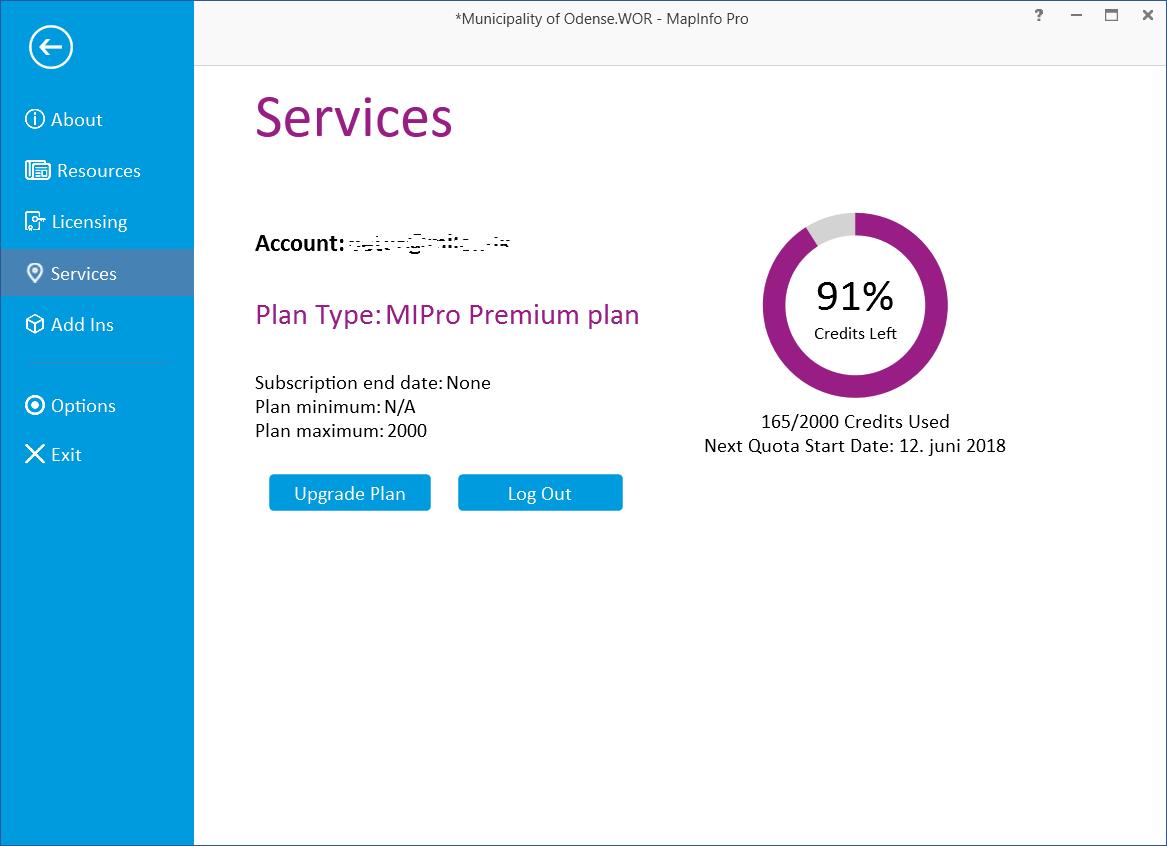This screenshot has width=1167, height=846.
Task: Click the 91% credits left donut chart
Action: (x=855, y=305)
